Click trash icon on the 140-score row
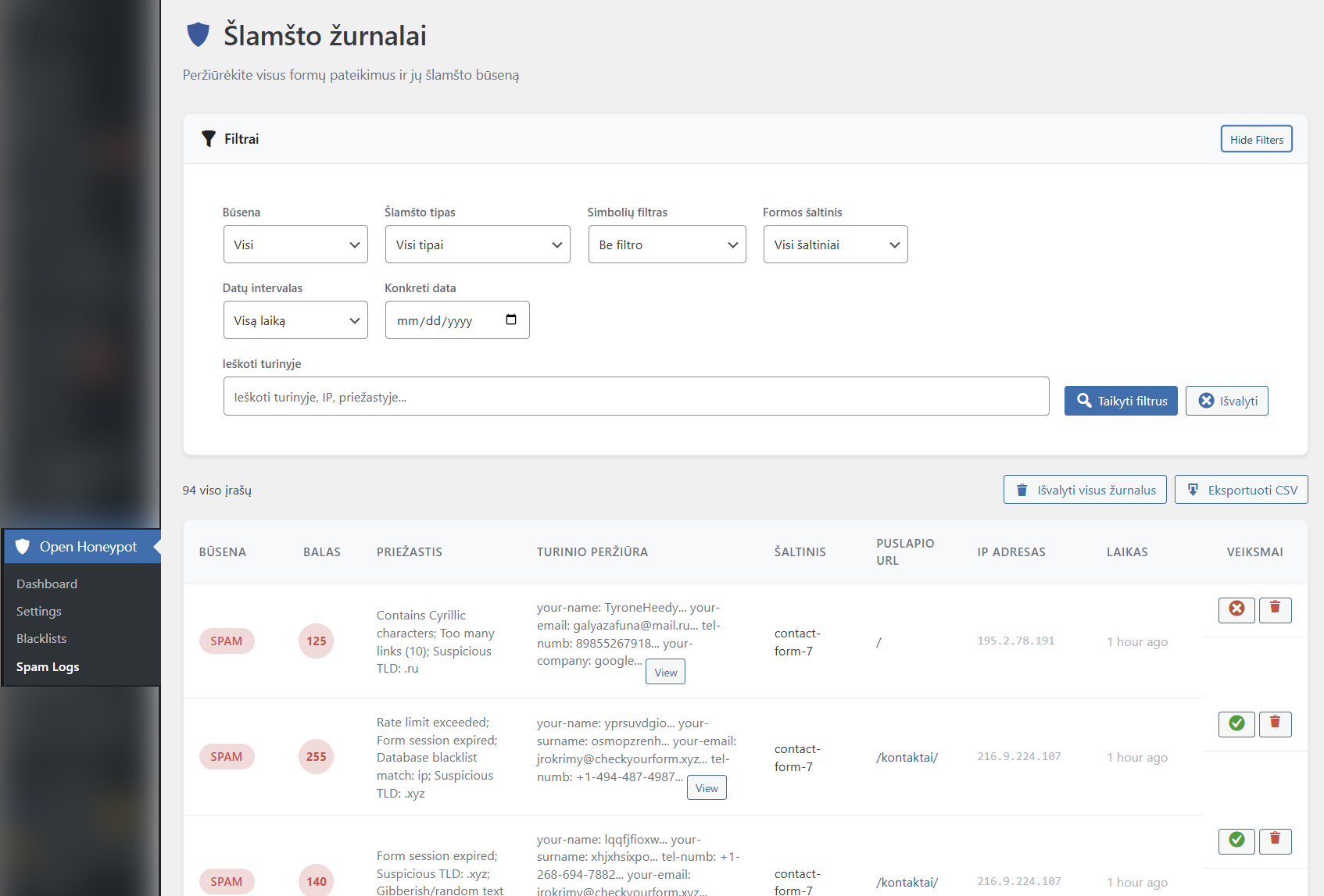The height and width of the screenshot is (896, 1324). point(1275,841)
